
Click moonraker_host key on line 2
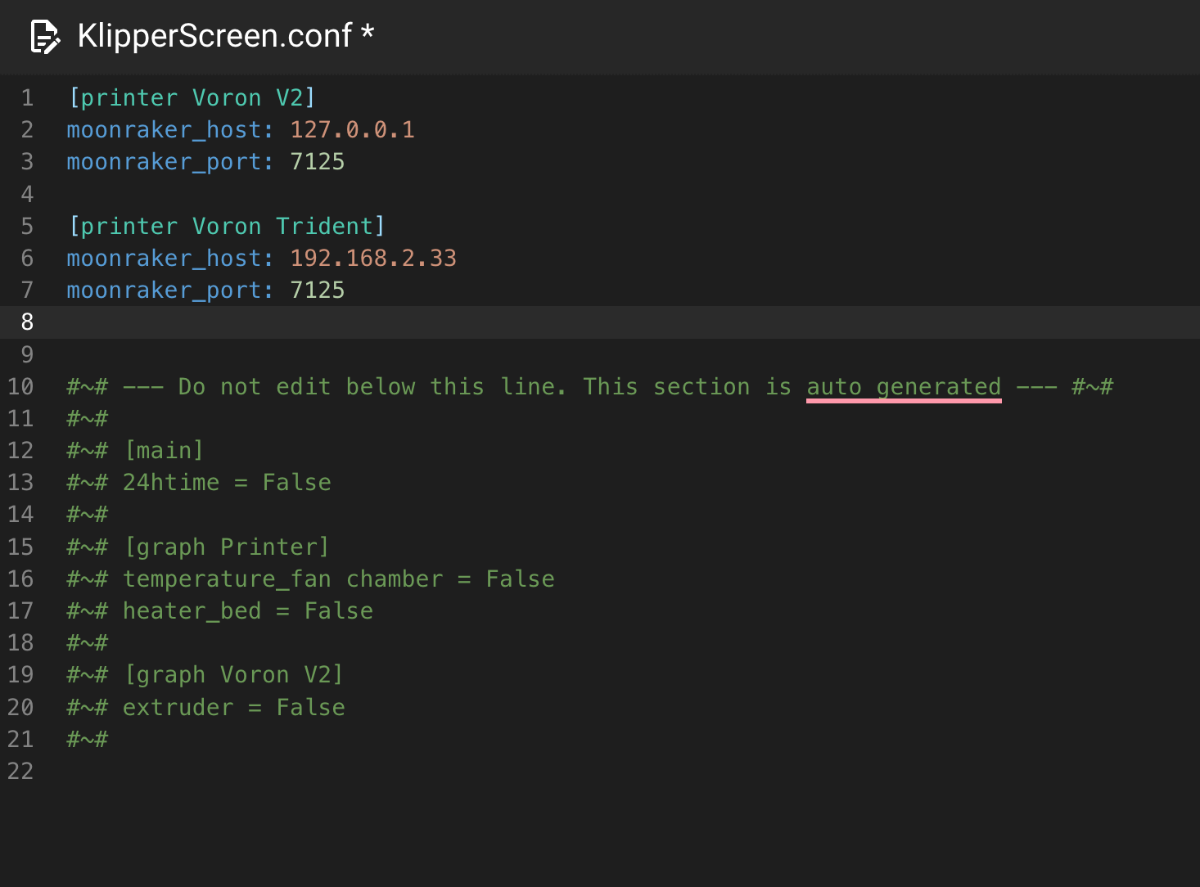tap(170, 130)
